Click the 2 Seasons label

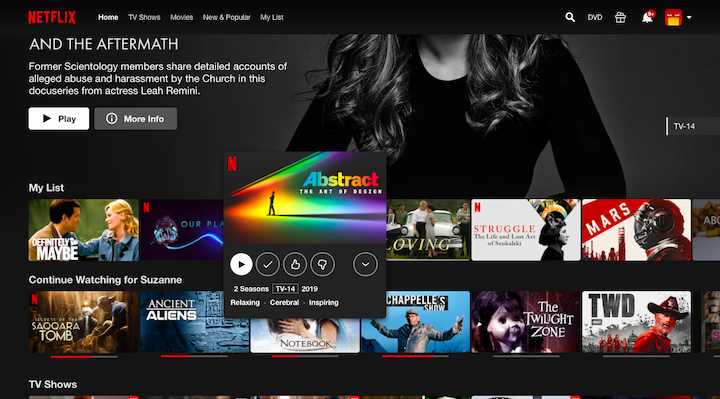251,289
